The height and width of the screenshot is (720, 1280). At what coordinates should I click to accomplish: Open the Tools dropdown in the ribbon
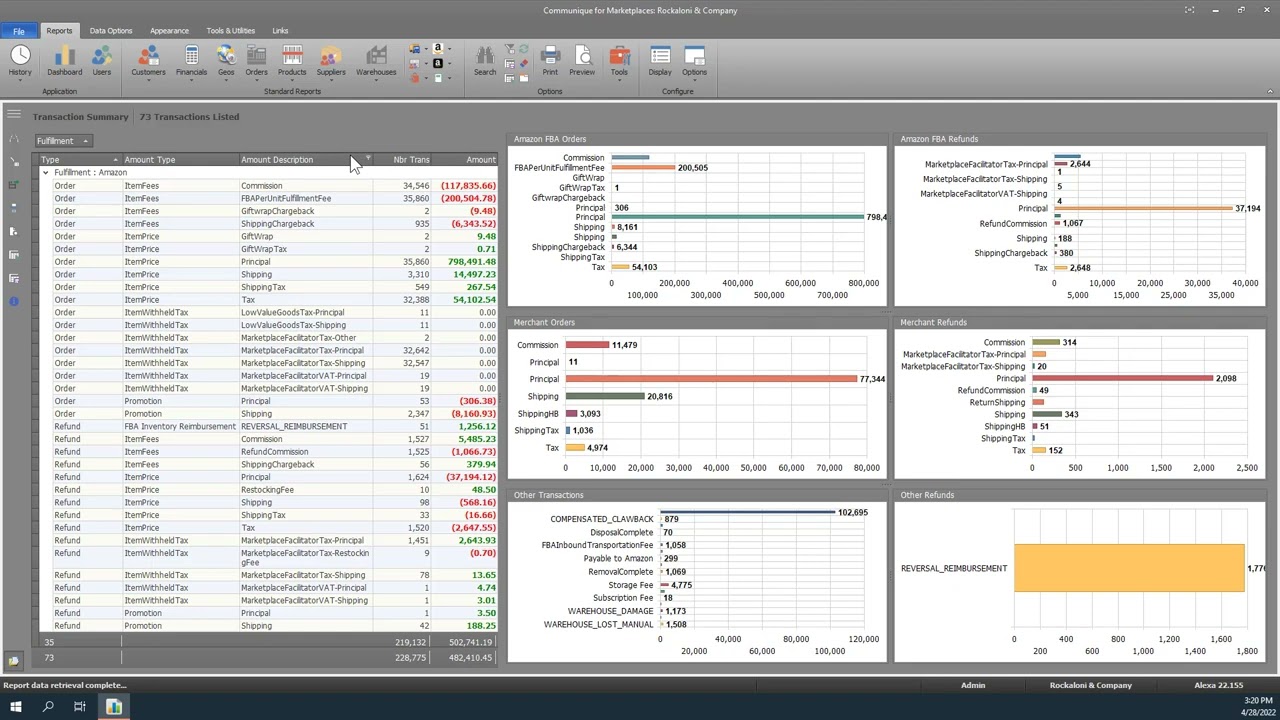pos(619,61)
